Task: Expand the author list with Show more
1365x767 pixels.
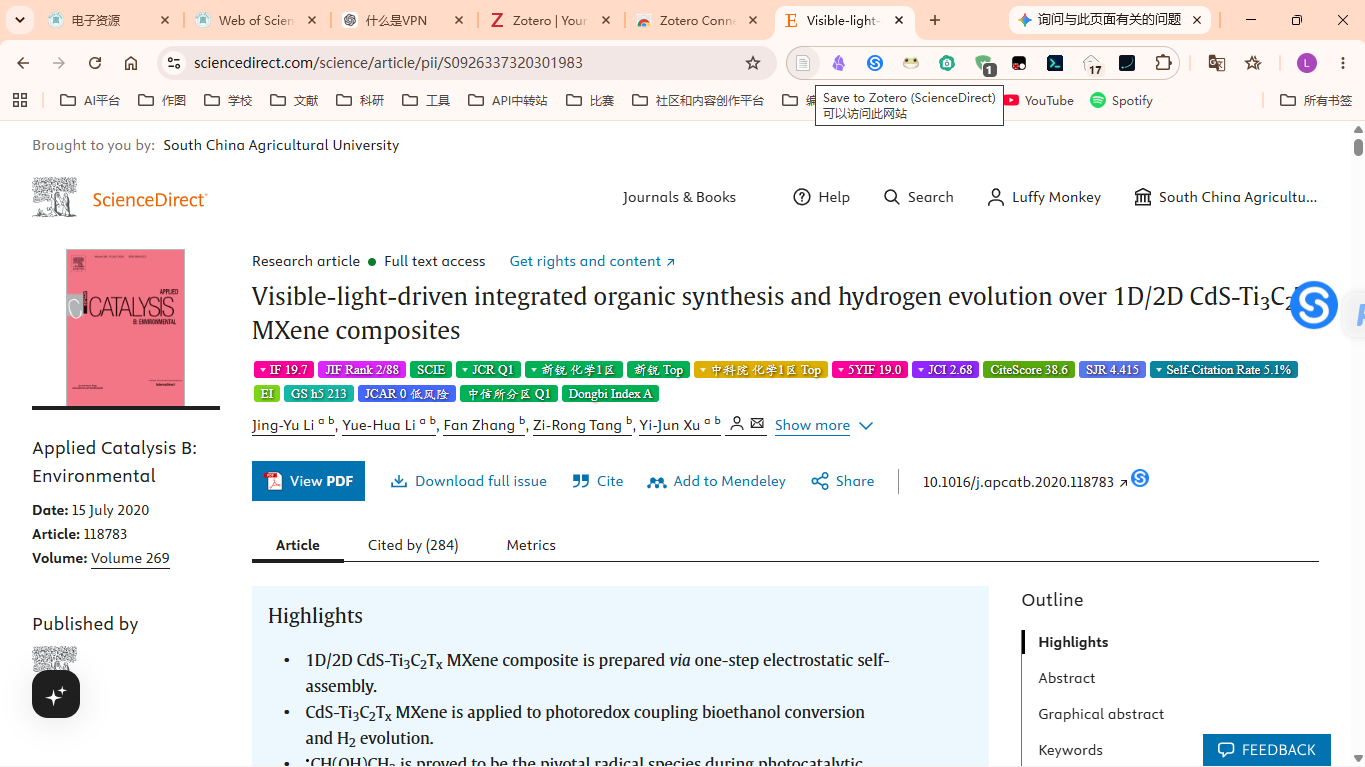Action: (x=824, y=425)
